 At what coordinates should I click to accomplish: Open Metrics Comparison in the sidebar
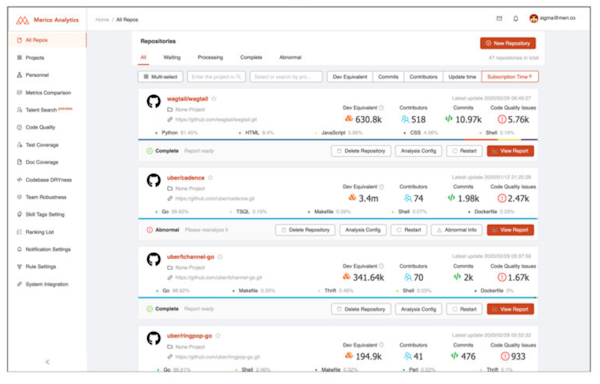(x=47, y=93)
